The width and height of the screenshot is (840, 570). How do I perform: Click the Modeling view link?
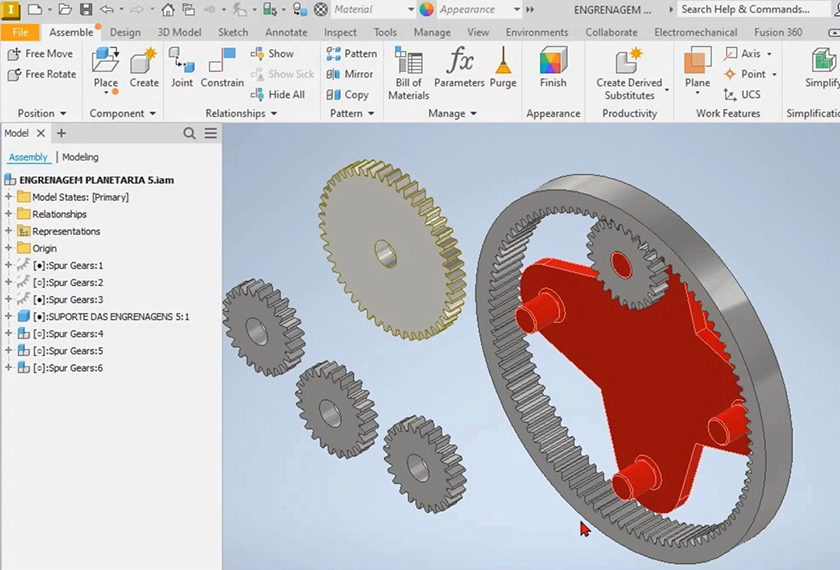point(80,157)
